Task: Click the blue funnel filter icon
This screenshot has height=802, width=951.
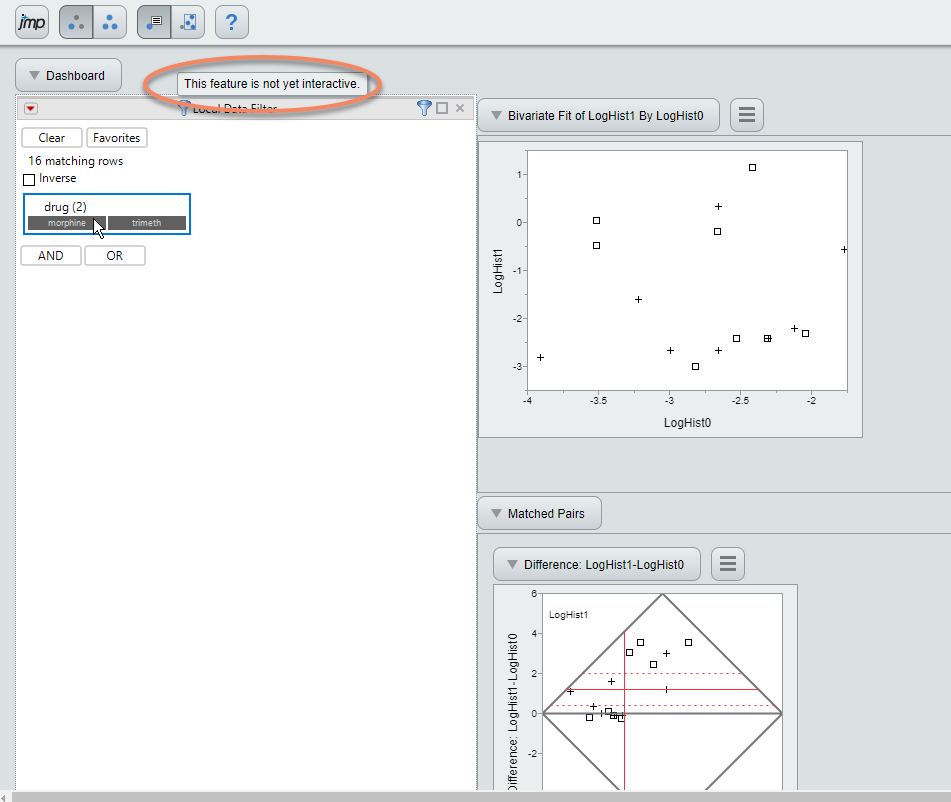Action: tap(424, 108)
